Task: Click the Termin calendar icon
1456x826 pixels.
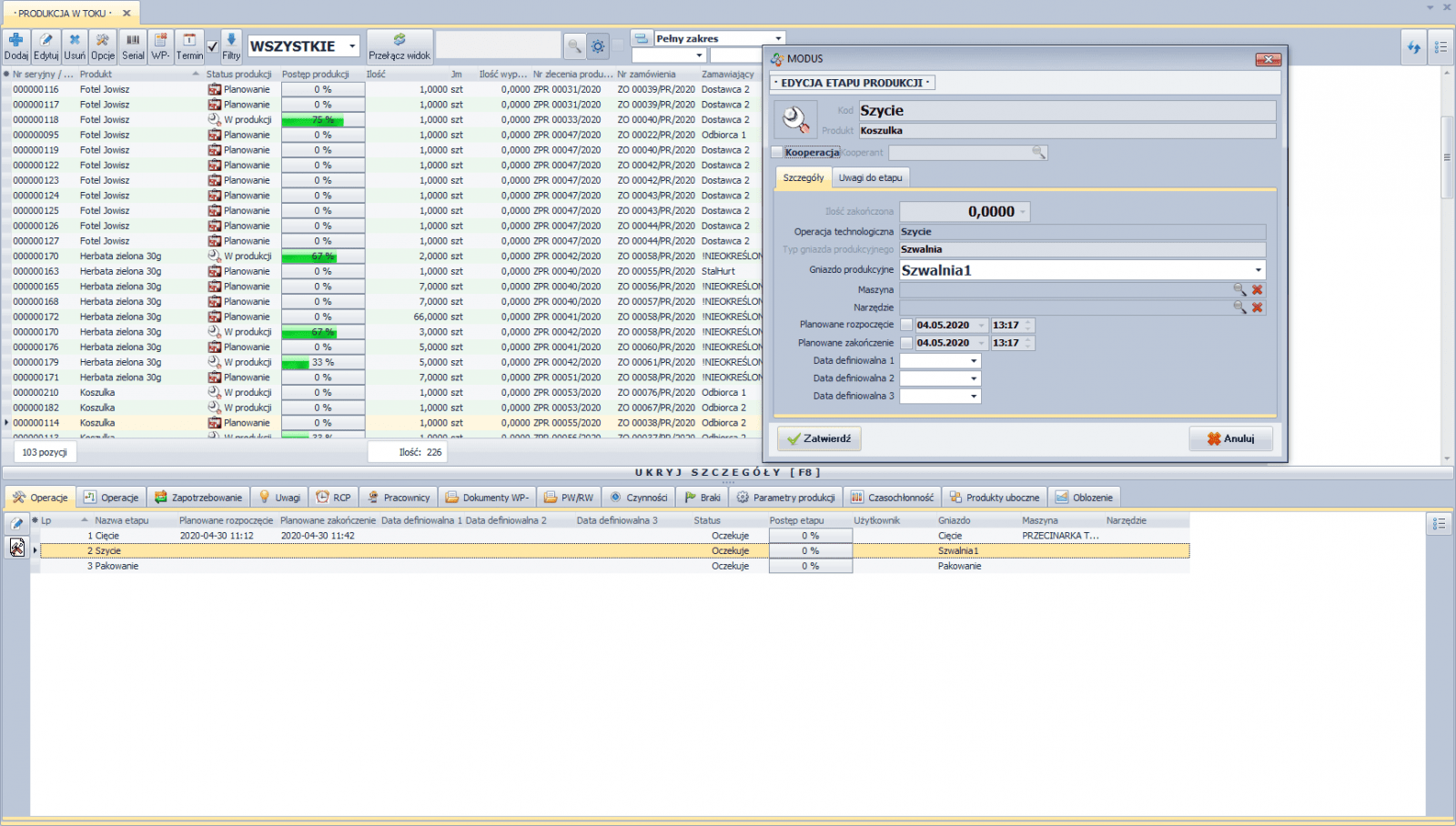Action: [x=189, y=40]
